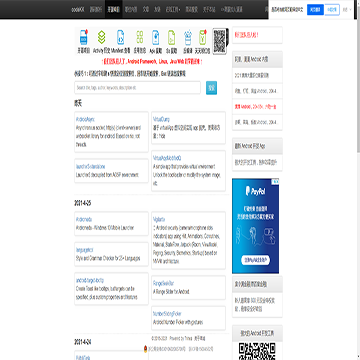This screenshot has height=360, width=360.
Task: Open the AndroidAsync project link
Action: tap(85, 119)
